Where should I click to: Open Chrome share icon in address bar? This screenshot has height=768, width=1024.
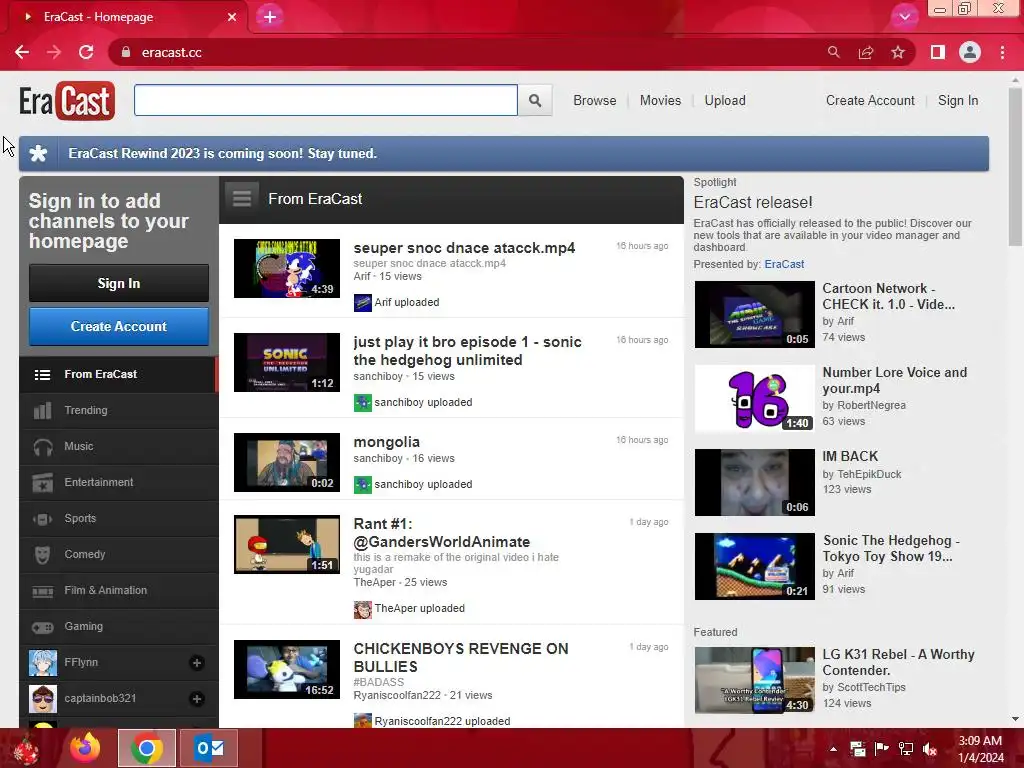[x=866, y=52]
